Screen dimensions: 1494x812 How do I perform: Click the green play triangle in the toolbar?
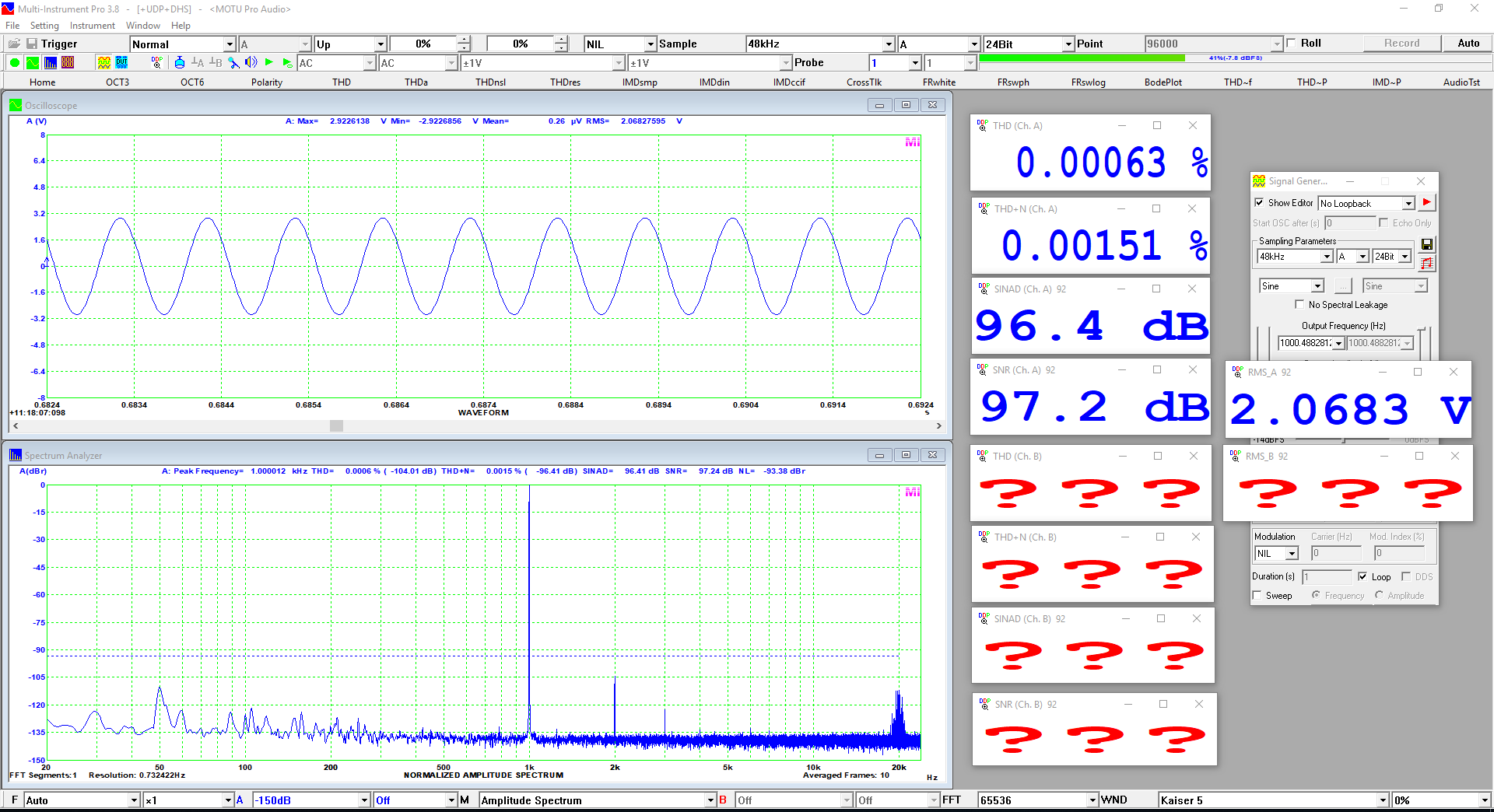point(269,62)
